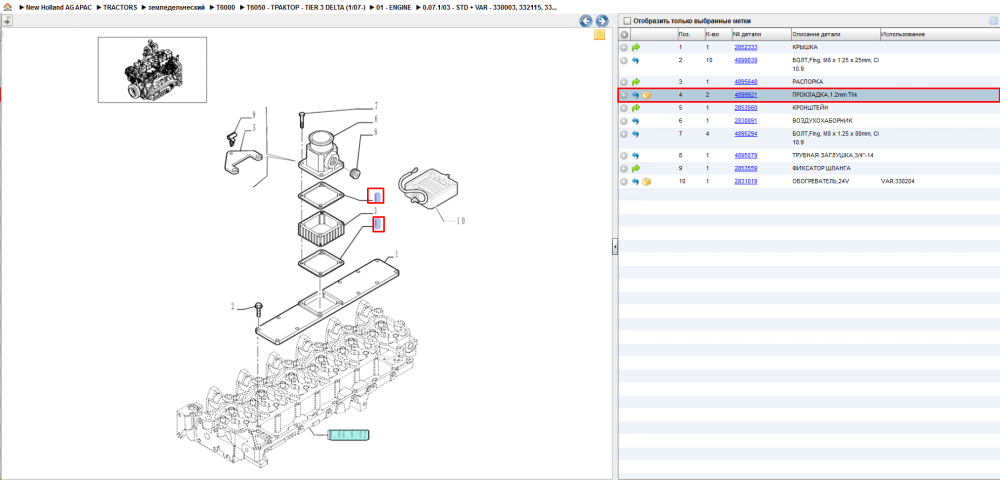Open column settings icon at table corner
1000x480 pixels.
[x=993, y=20]
